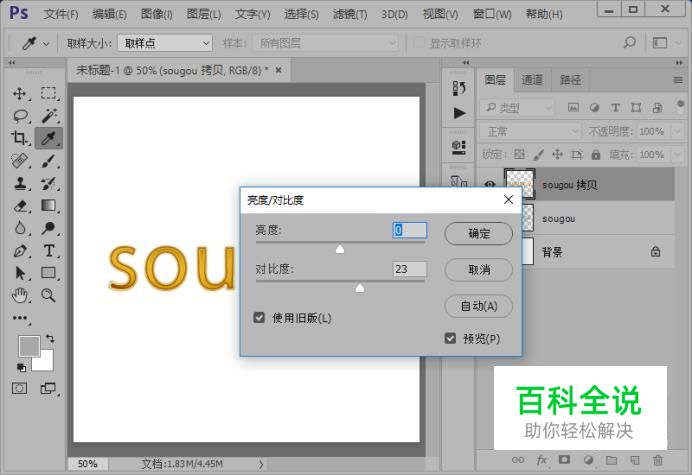
Task: Click the fx layer style icon
Action: (542, 460)
